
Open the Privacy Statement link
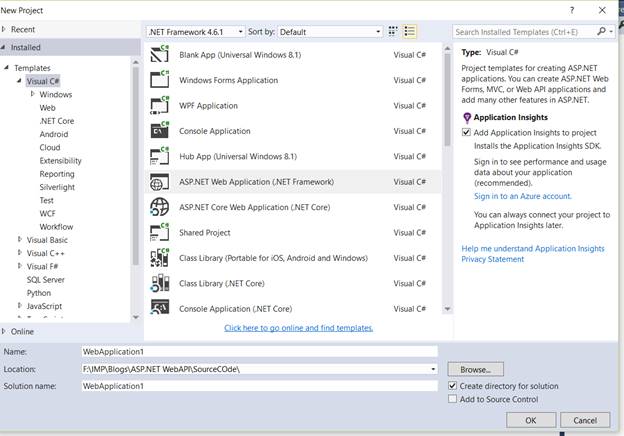pos(492,259)
